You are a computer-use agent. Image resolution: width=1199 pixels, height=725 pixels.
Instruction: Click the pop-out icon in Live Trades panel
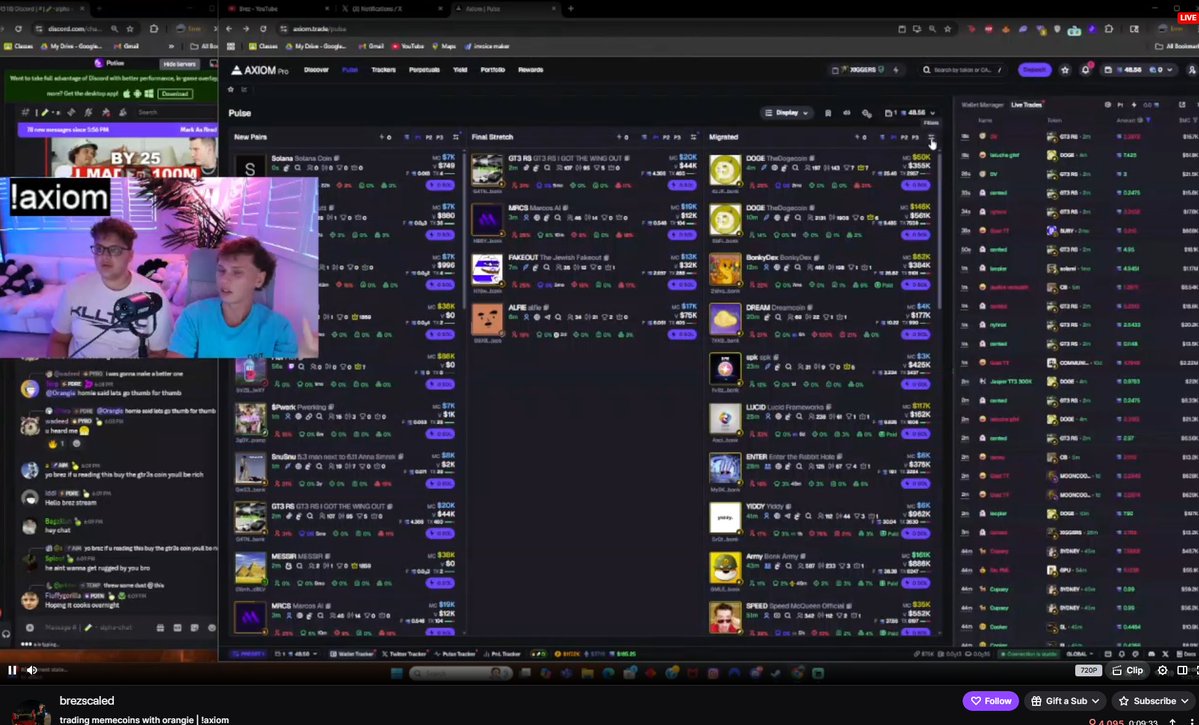[1182, 105]
